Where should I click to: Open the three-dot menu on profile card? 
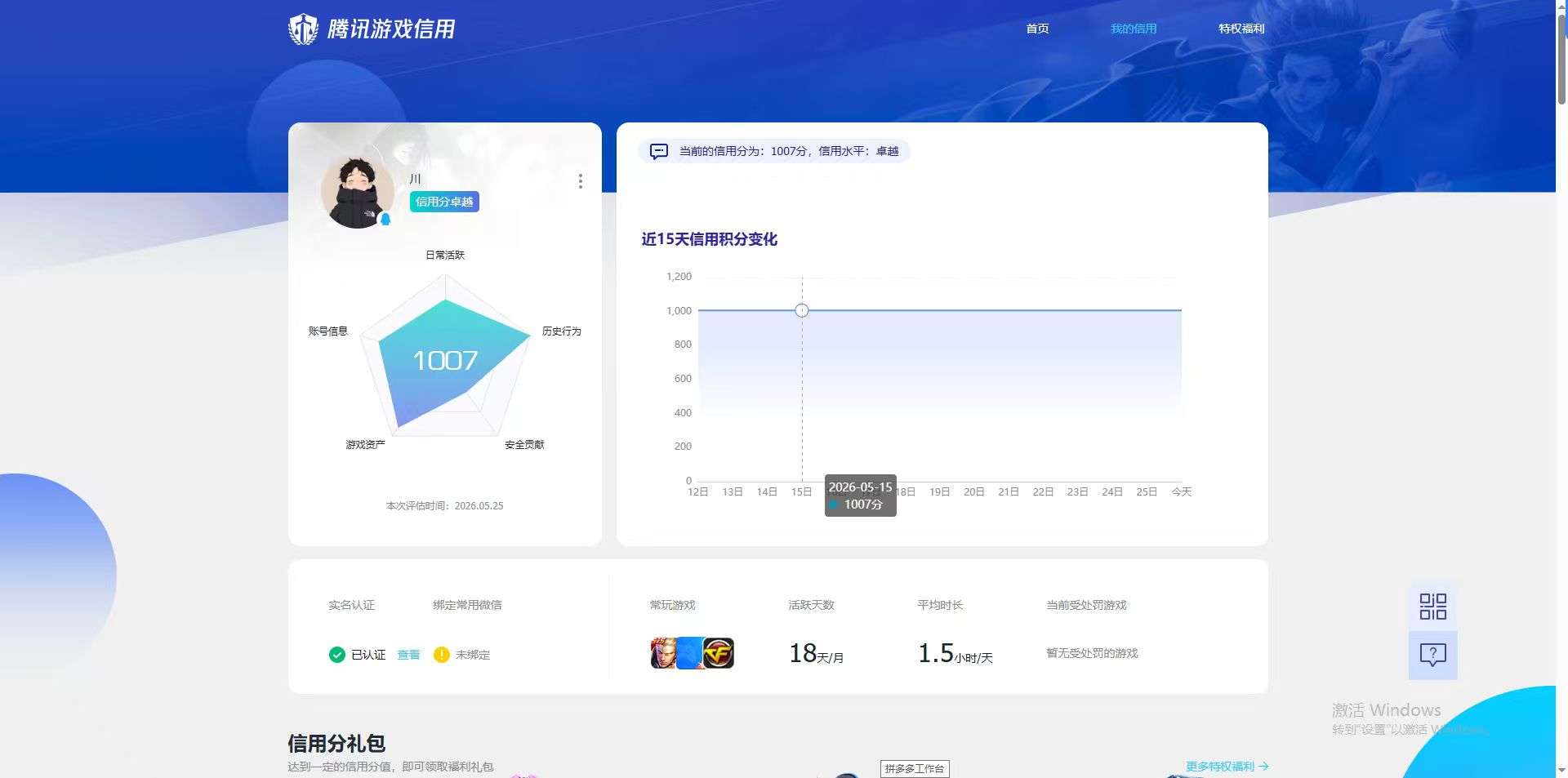click(x=580, y=181)
